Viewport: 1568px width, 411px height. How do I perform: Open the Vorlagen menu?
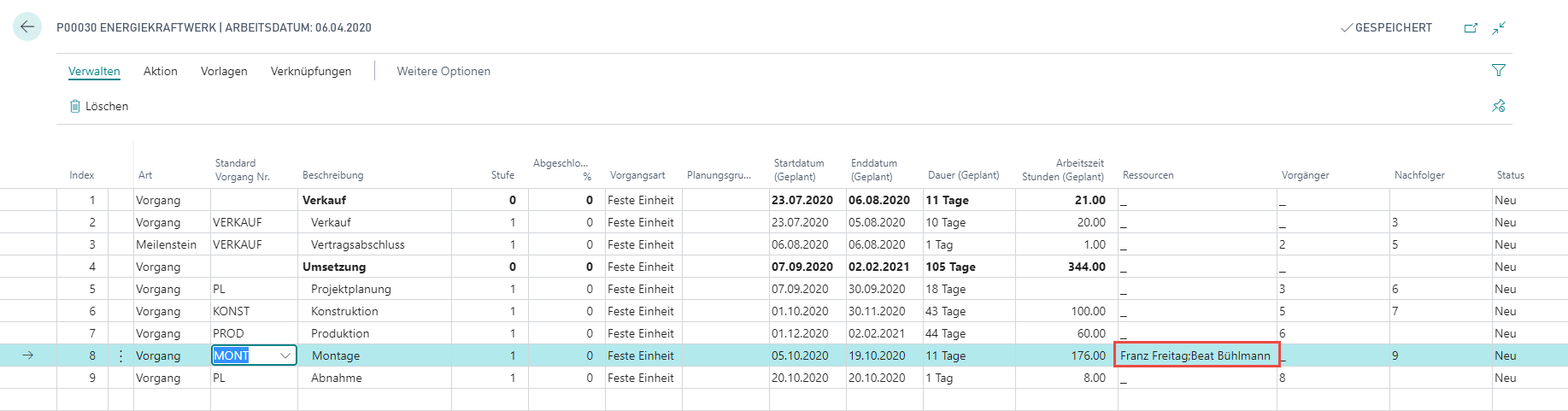(224, 71)
